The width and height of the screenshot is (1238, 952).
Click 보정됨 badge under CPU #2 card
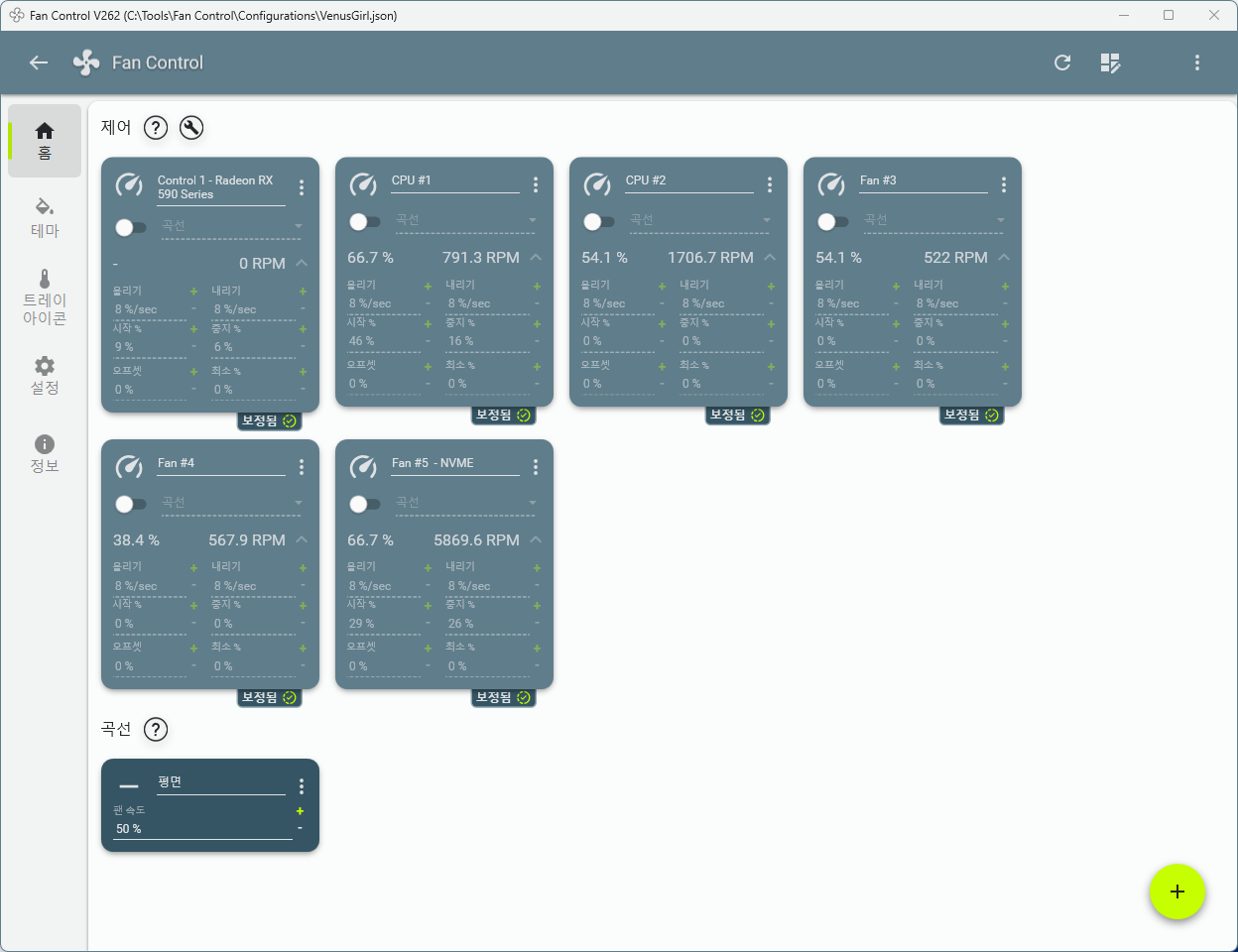point(738,415)
